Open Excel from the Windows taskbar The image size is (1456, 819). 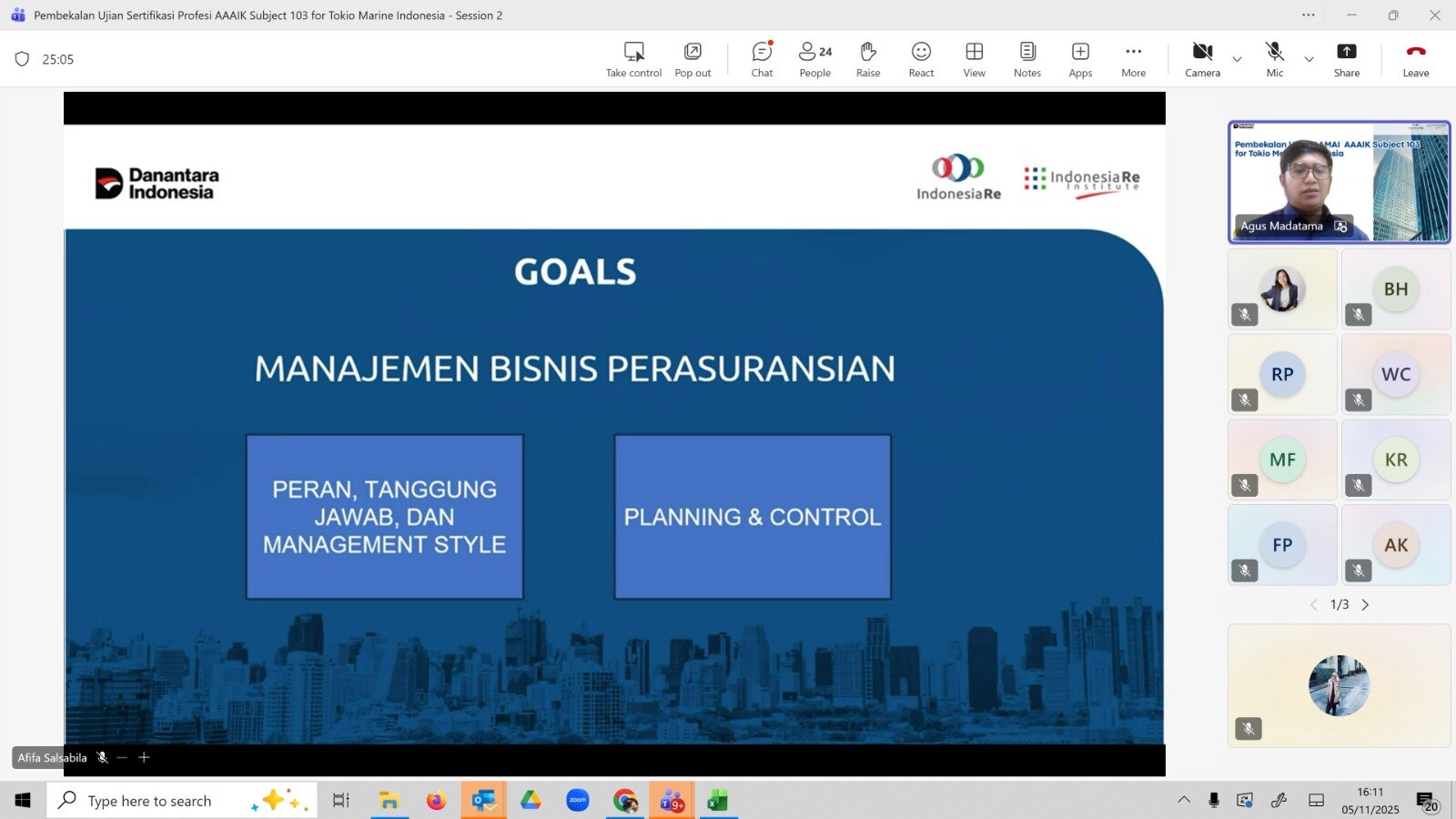tap(718, 801)
